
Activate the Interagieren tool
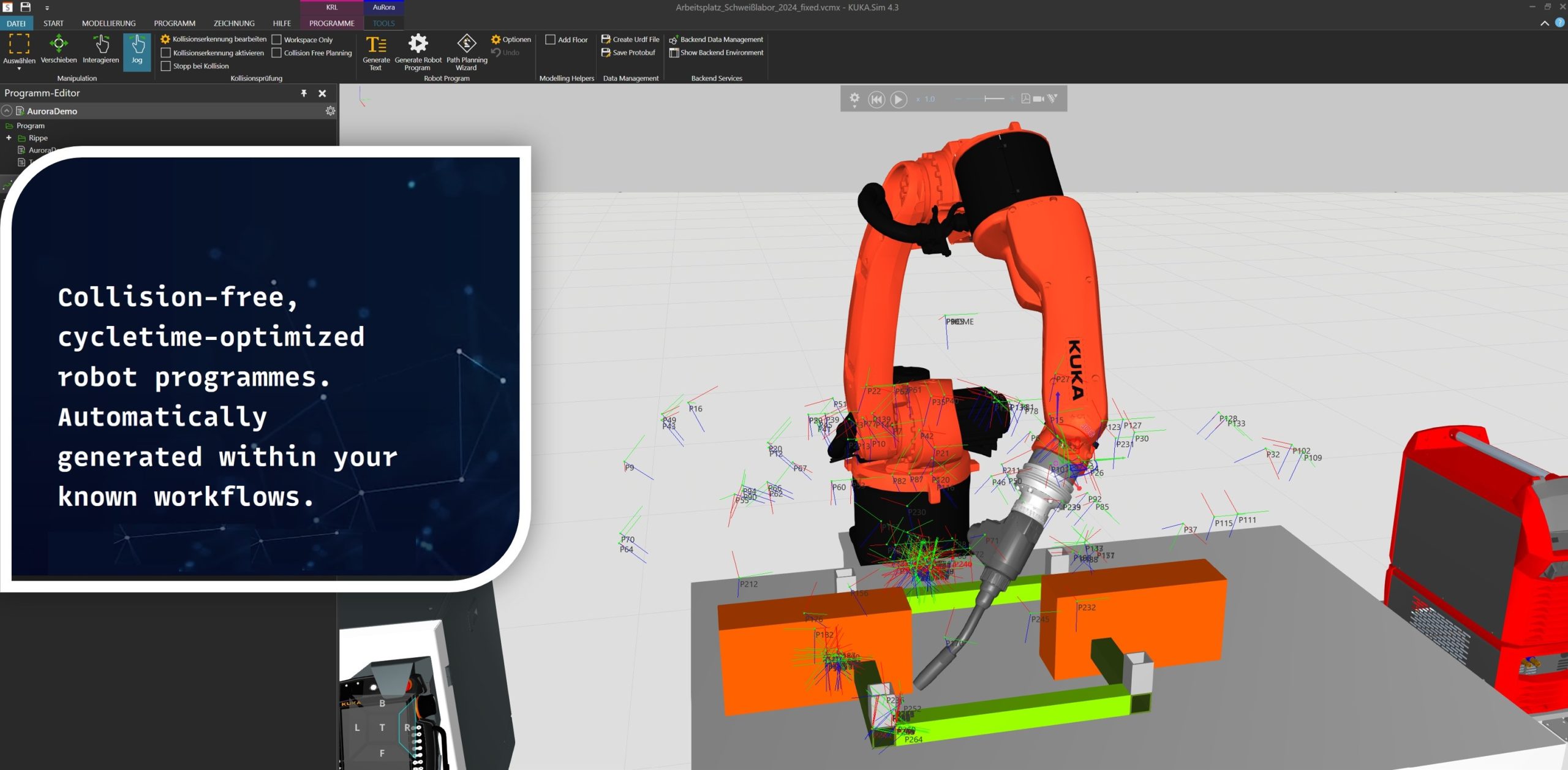tap(101, 49)
